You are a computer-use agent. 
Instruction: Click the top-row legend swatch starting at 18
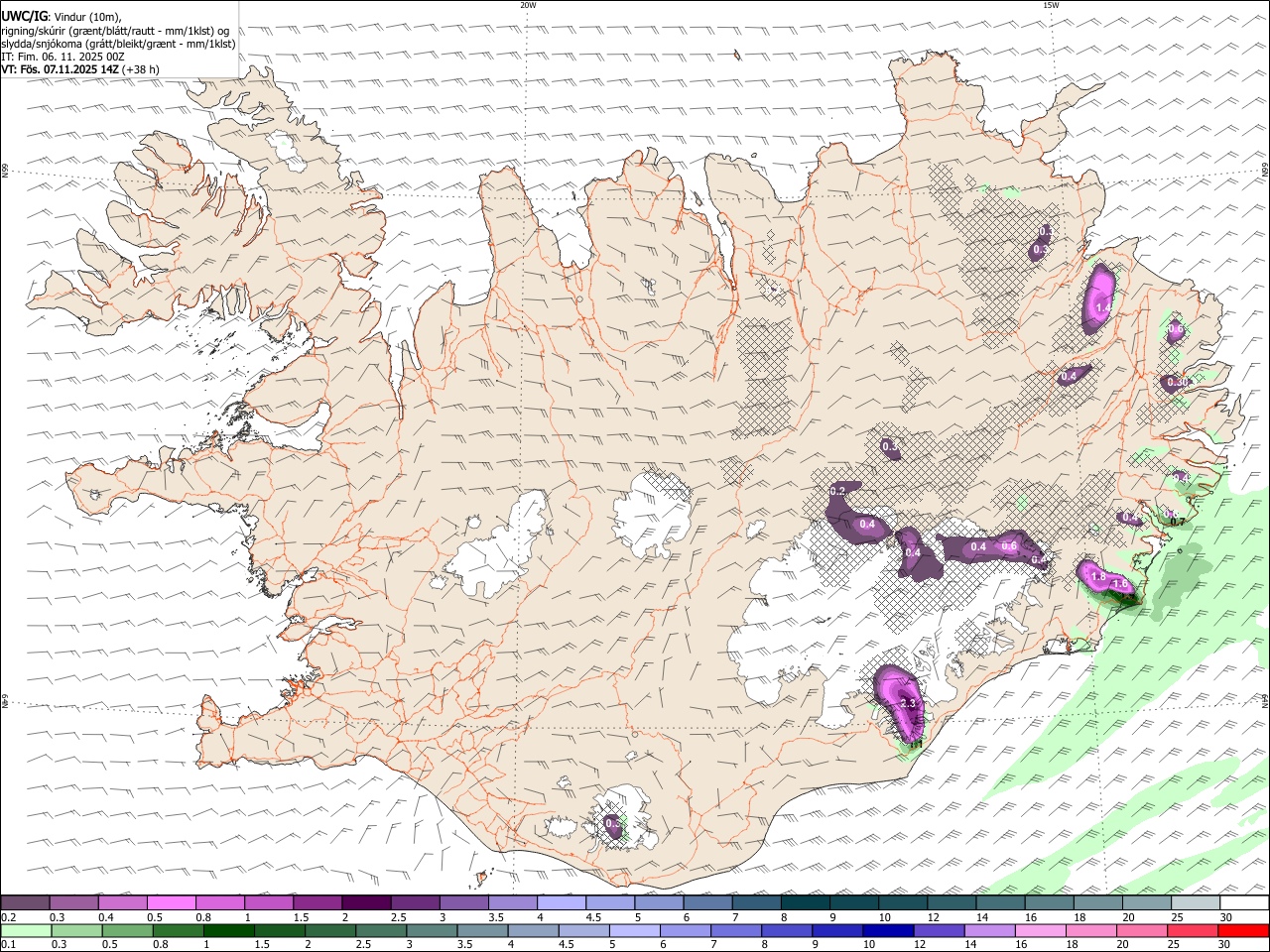click(1098, 902)
